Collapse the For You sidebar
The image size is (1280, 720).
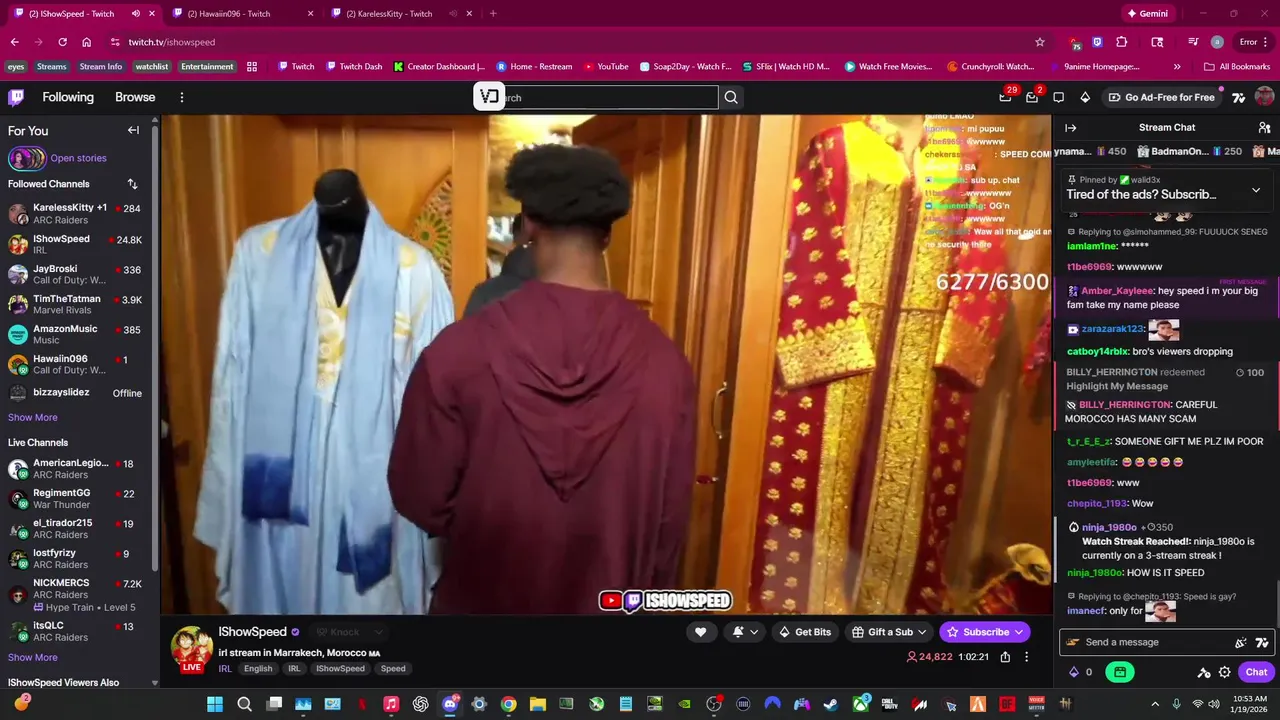point(133,130)
